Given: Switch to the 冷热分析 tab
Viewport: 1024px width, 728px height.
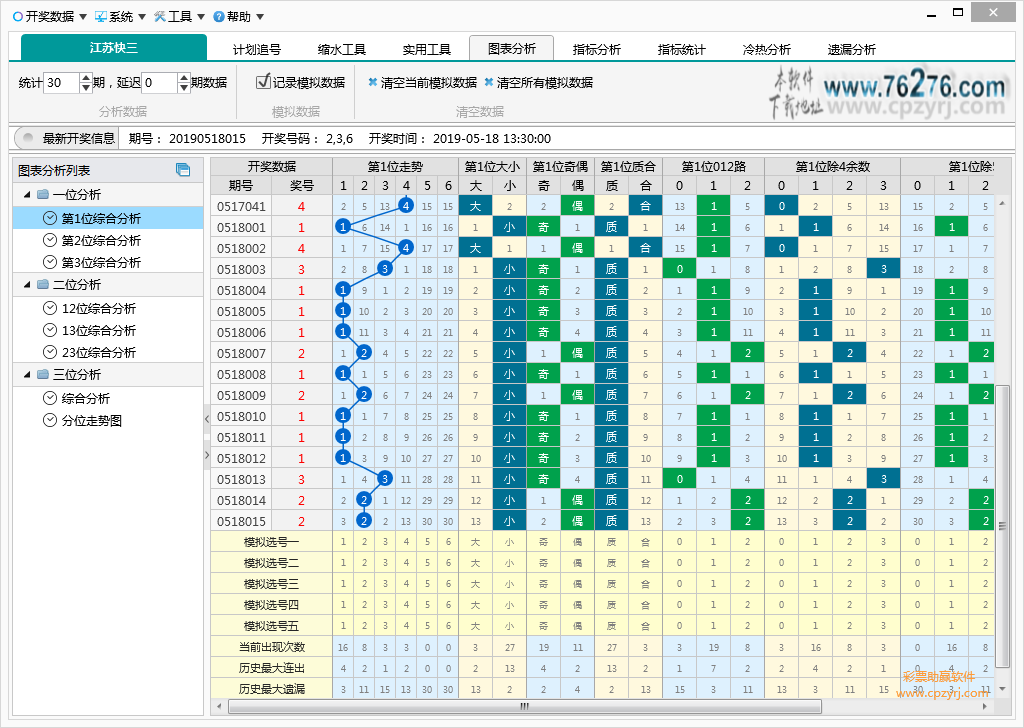Looking at the screenshot, I should (x=766, y=49).
